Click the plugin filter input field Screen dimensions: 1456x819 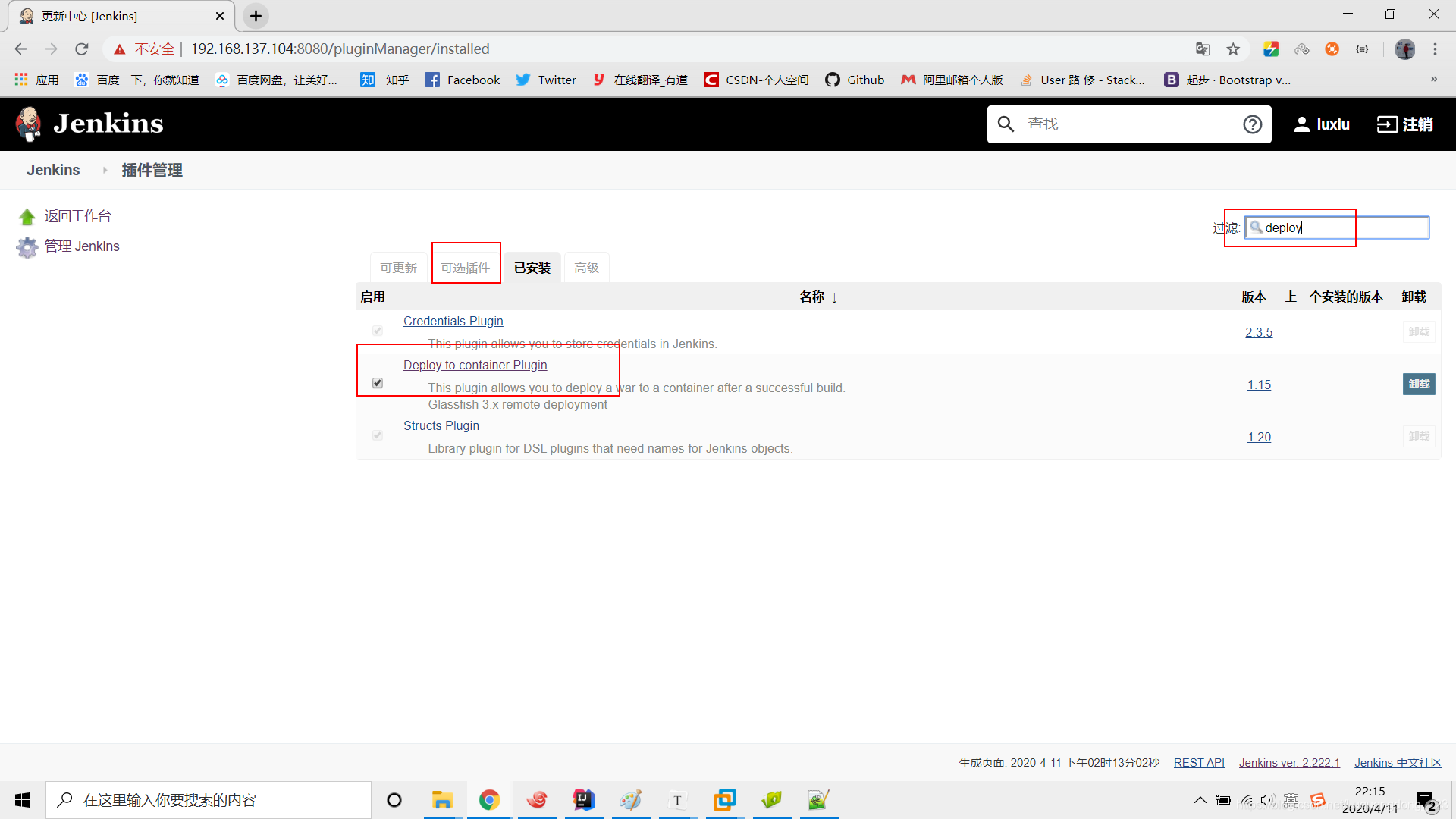point(1337,227)
